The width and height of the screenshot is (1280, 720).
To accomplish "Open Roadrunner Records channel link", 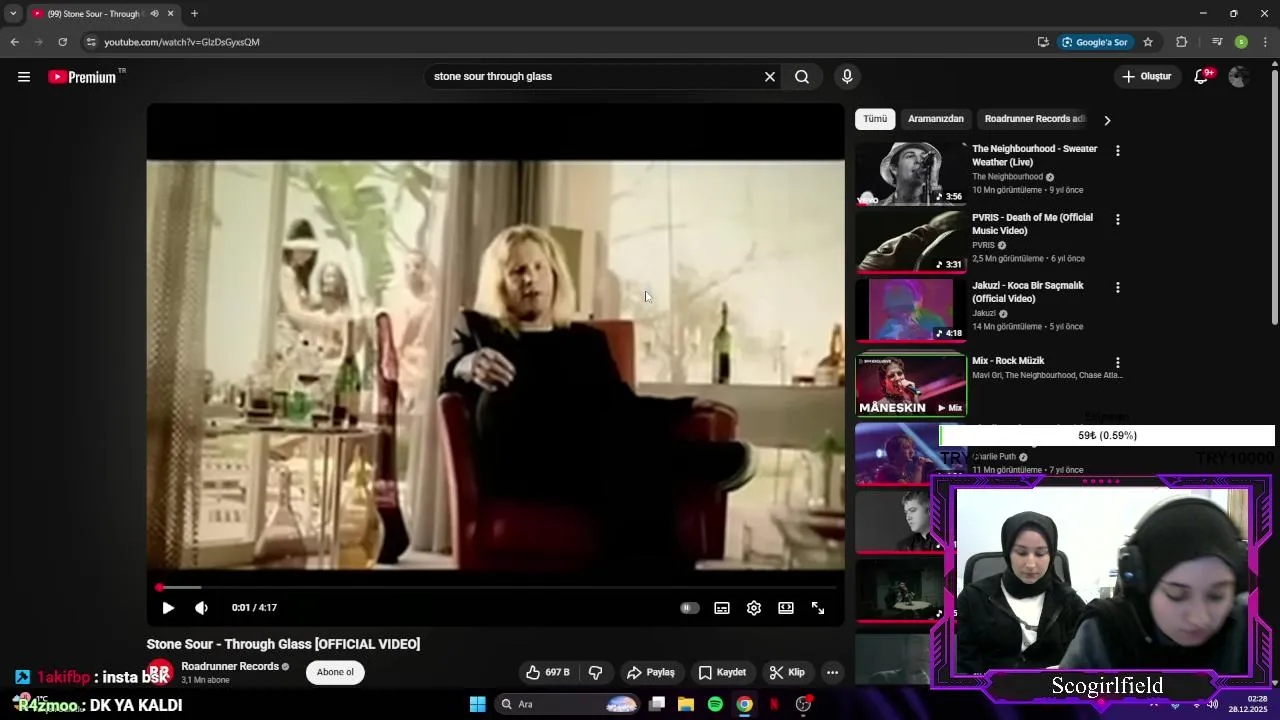I will point(230,667).
